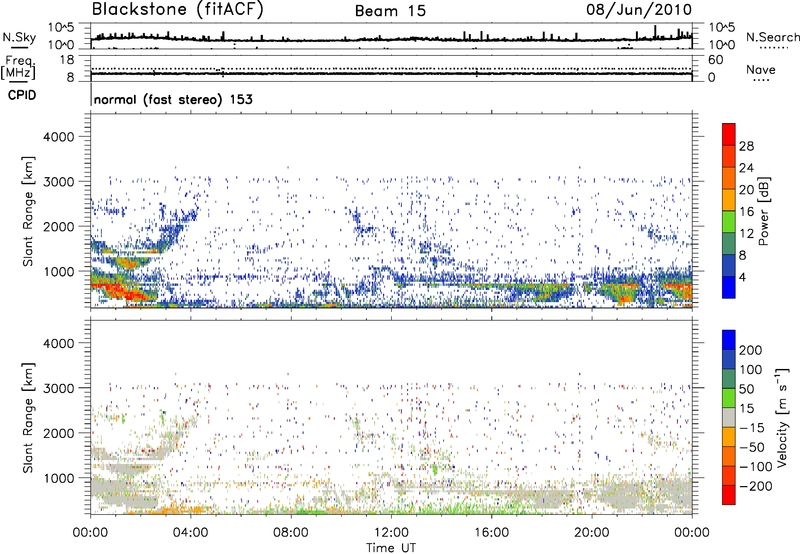Click the '50' Velocity colorbar label

pyautogui.click(x=746, y=389)
